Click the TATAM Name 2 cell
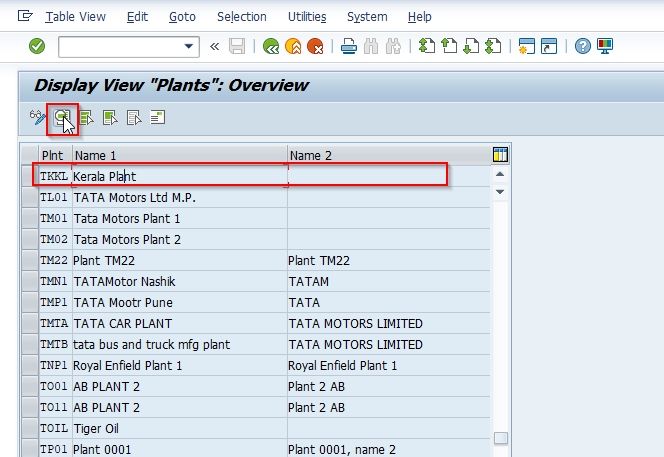The width and height of the screenshot is (664, 457). (x=389, y=281)
